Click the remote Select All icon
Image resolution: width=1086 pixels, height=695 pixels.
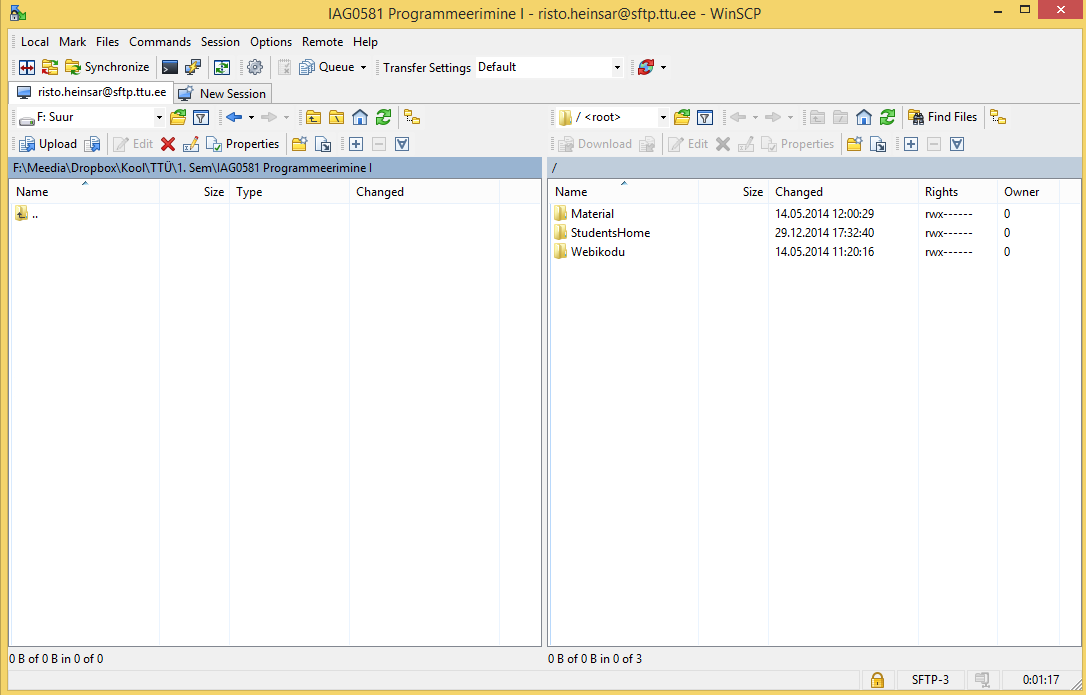point(957,143)
